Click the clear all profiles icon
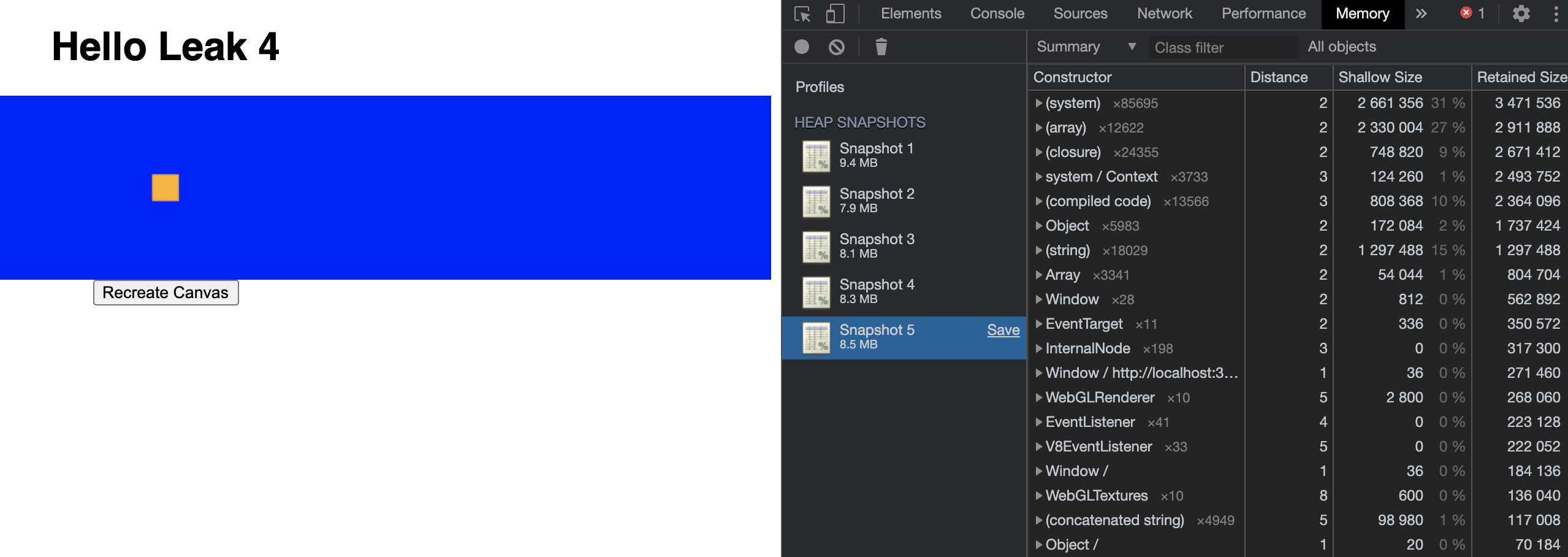This screenshot has width=1568, height=557. pyautogui.click(x=837, y=47)
